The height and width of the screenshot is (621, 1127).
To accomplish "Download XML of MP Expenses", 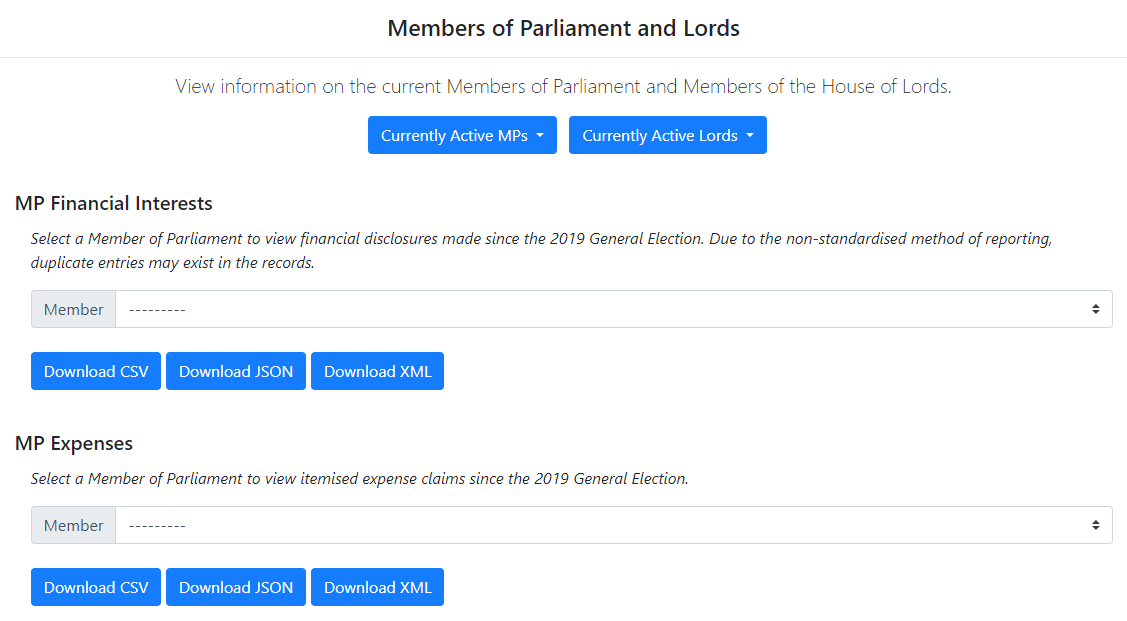I will point(377,588).
